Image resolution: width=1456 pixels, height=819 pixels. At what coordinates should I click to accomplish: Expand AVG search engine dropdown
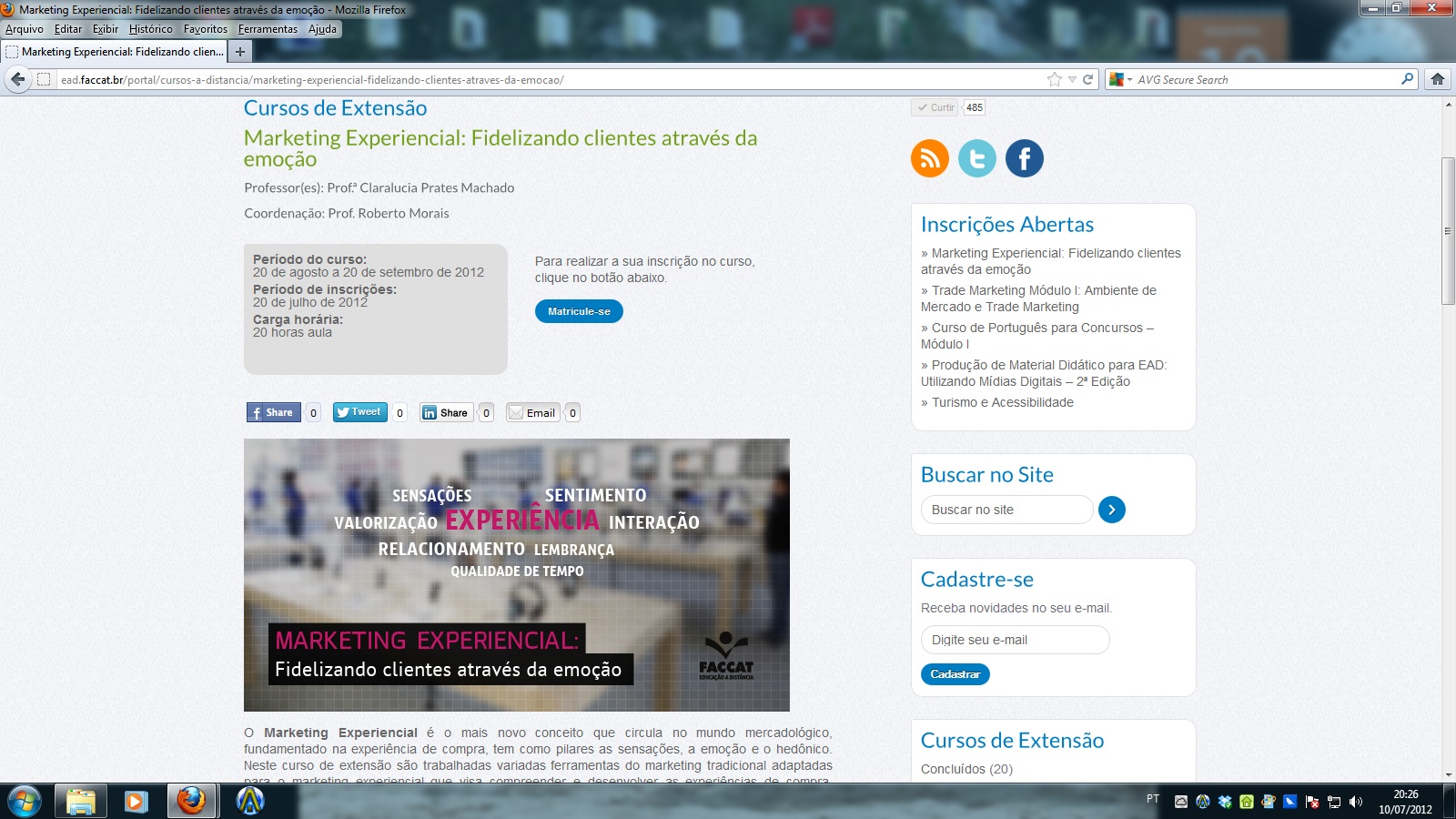pos(1129,79)
